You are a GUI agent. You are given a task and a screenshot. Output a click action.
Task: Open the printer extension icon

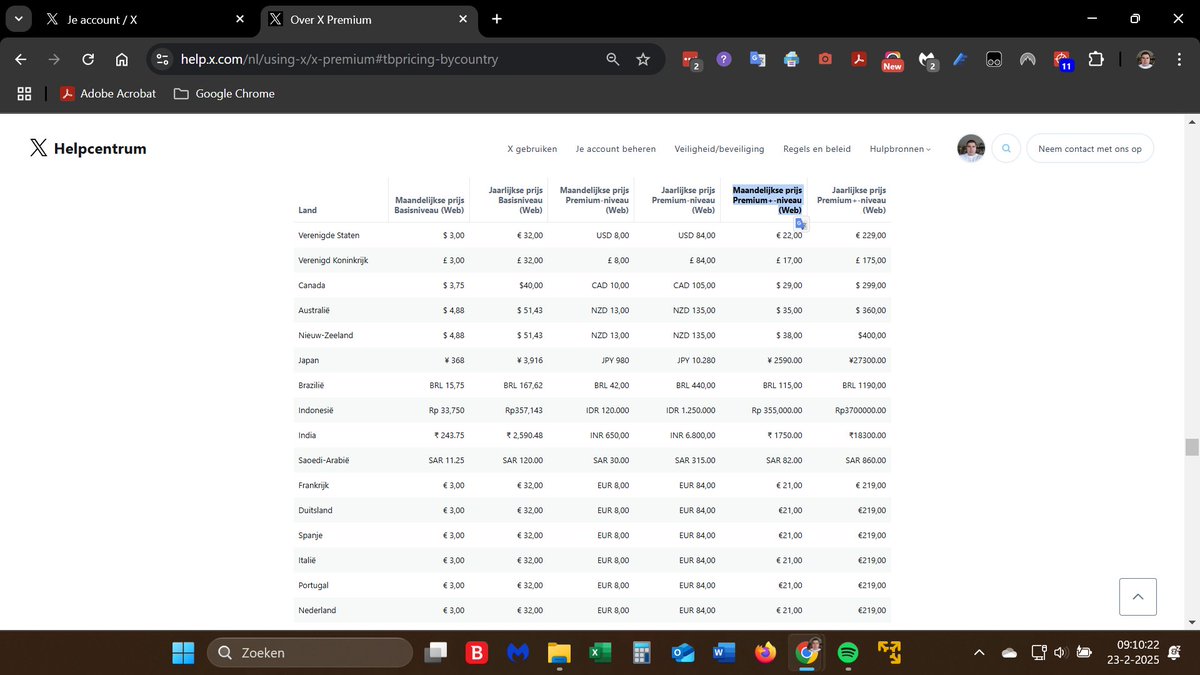[x=791, y=59]
